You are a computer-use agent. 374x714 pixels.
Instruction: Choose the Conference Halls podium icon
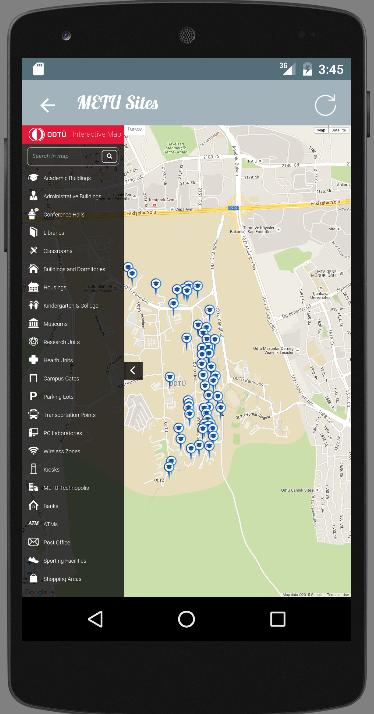[33, 214]
